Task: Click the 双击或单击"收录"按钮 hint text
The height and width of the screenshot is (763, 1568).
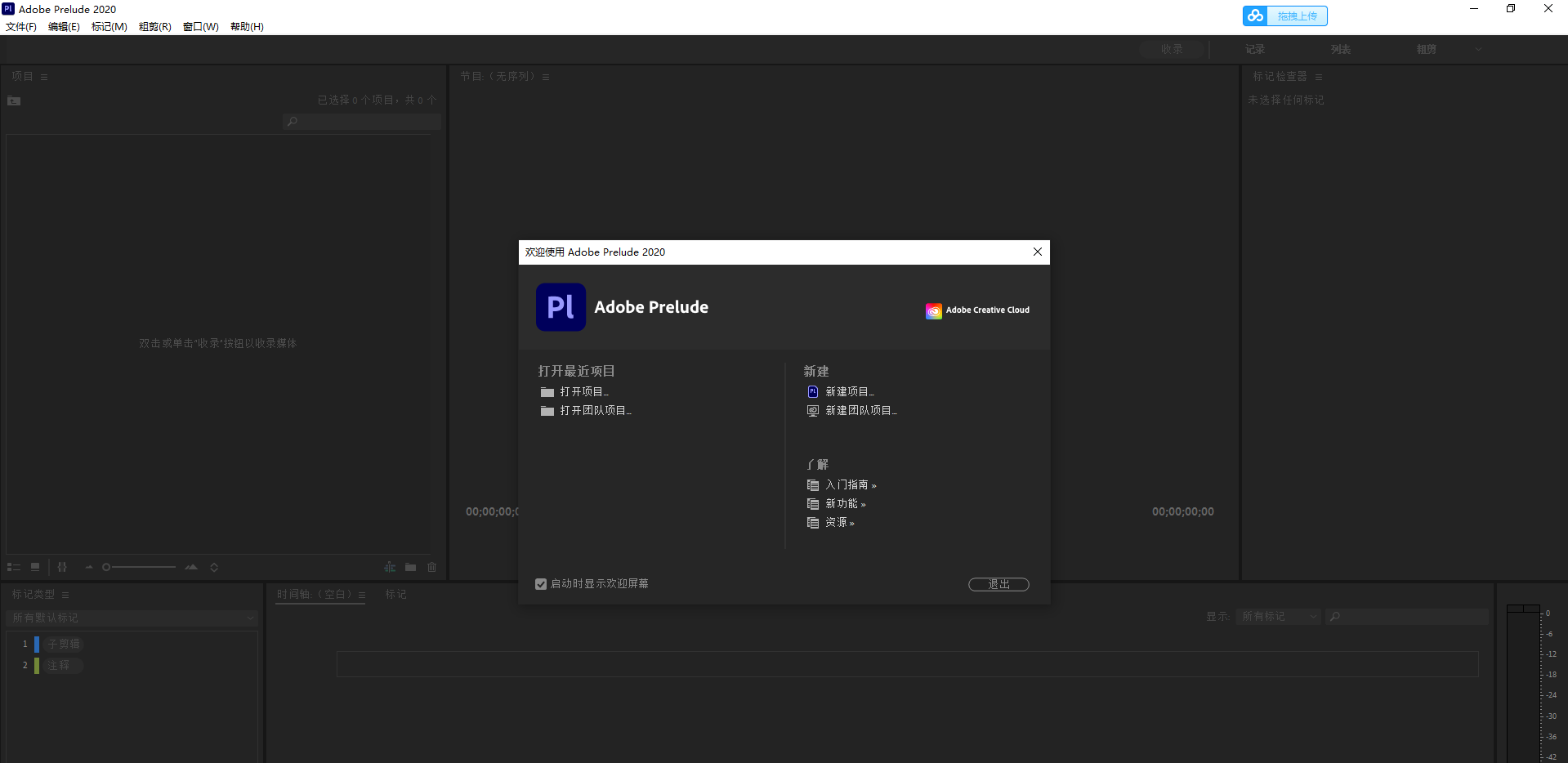Action: (218, 344)
